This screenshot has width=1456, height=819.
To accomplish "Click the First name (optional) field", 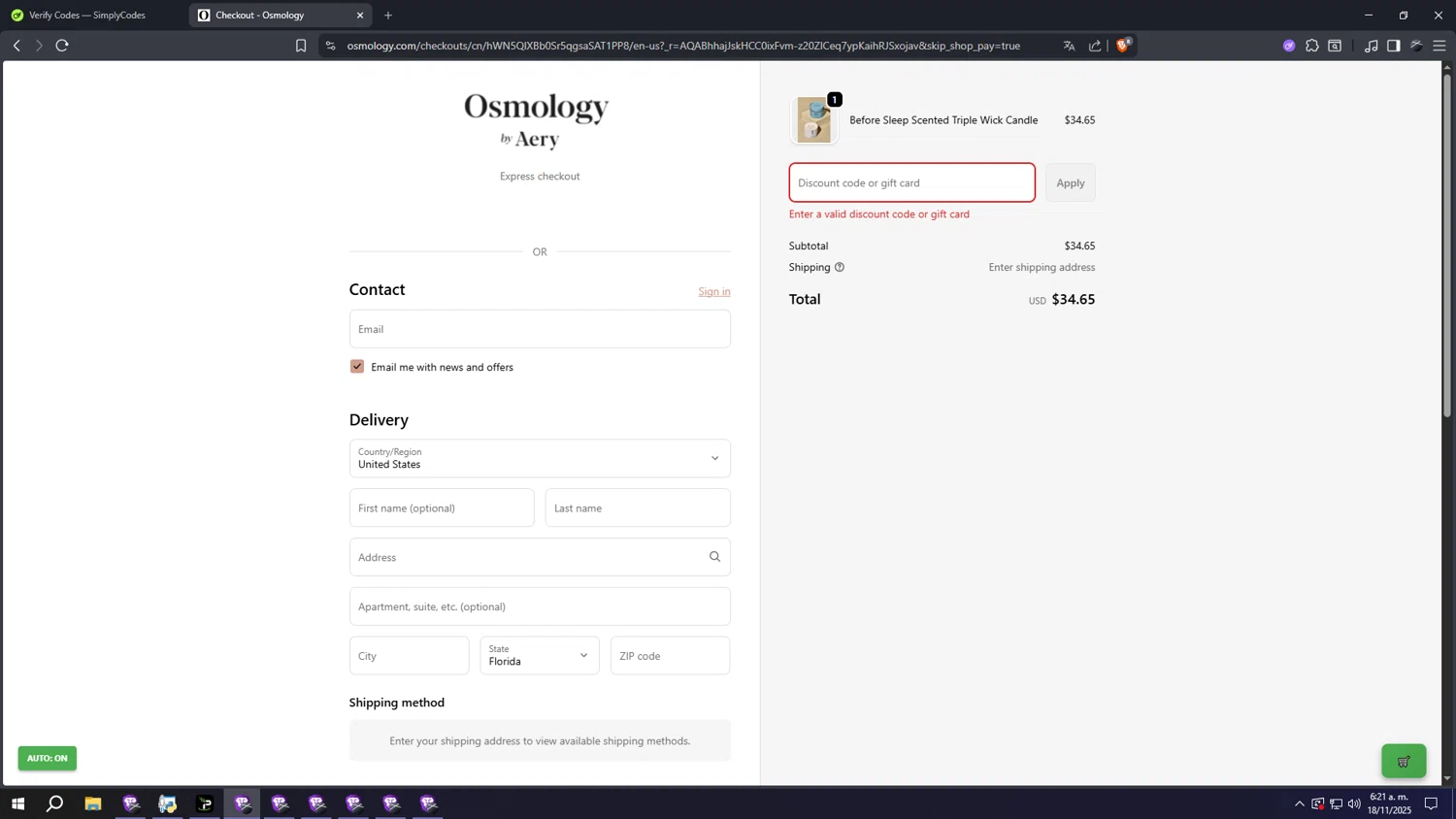I will [442, 508].
